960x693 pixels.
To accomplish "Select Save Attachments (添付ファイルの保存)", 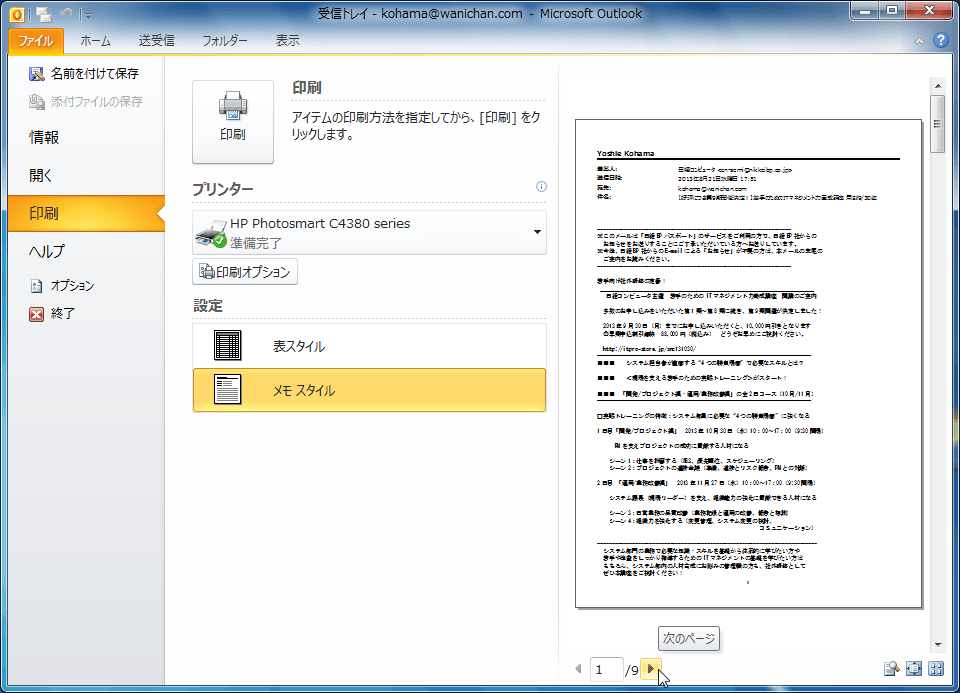I will click(86, 102).
